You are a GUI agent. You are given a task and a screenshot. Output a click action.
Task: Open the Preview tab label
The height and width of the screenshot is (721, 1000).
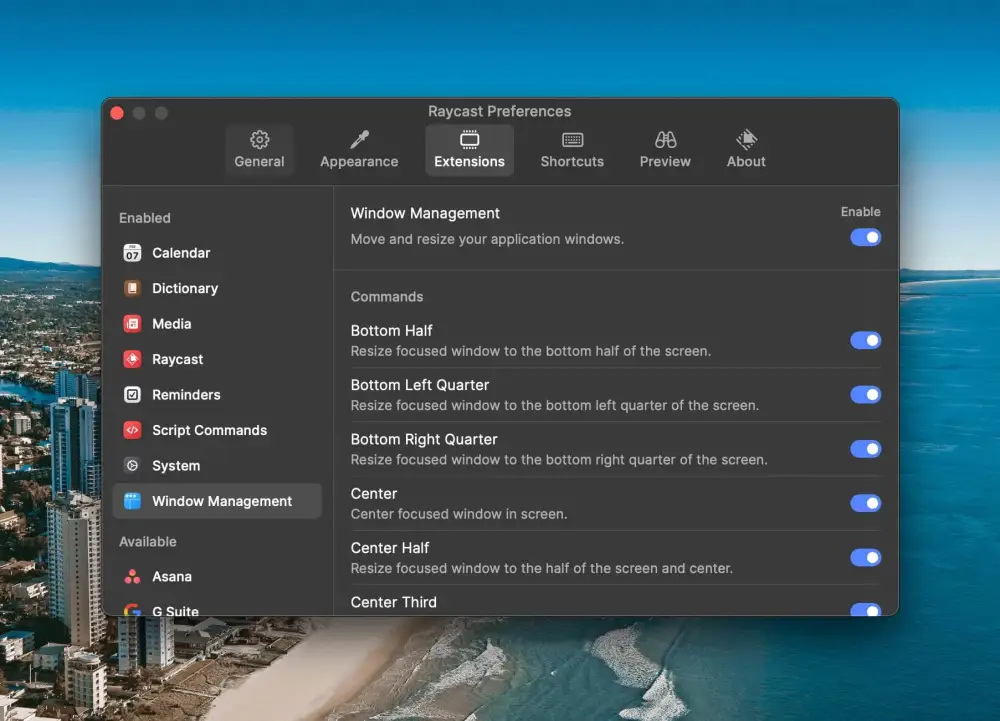pyautogui.click(x=665, y=162)
